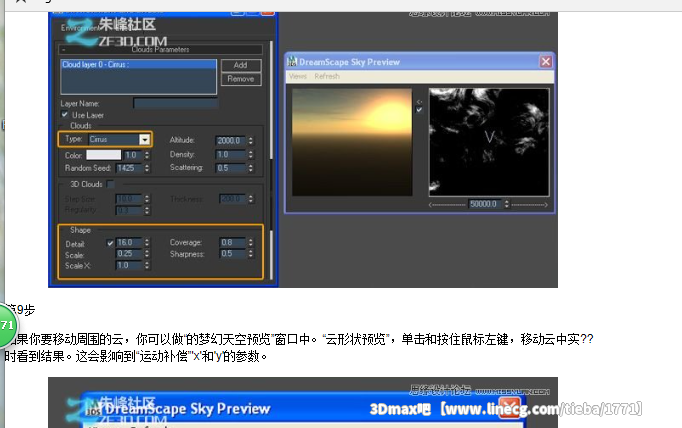
Task: Adjust the Sharpness spinner arrows
Action: click(x=251, y=254)
